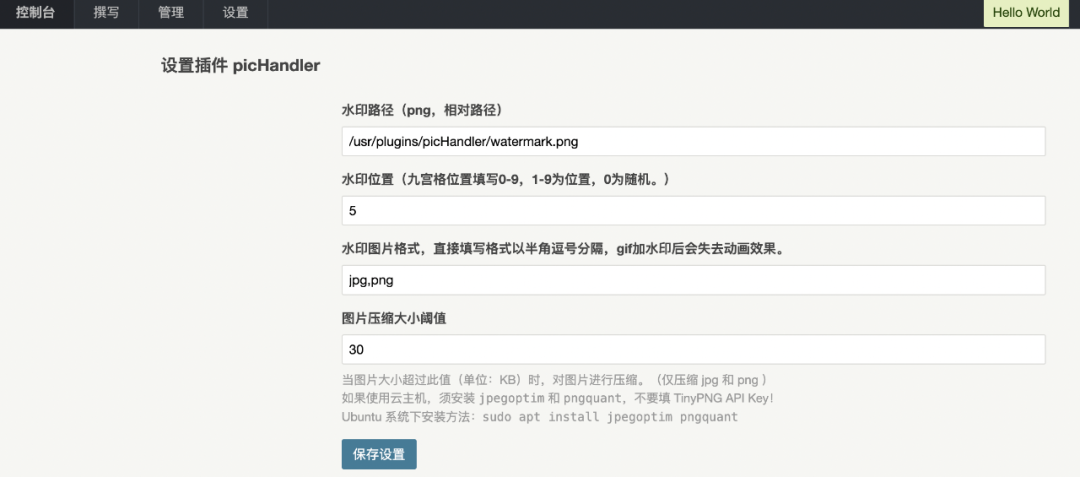Click the 图片压缩大小阈值 label

[394, 319]
